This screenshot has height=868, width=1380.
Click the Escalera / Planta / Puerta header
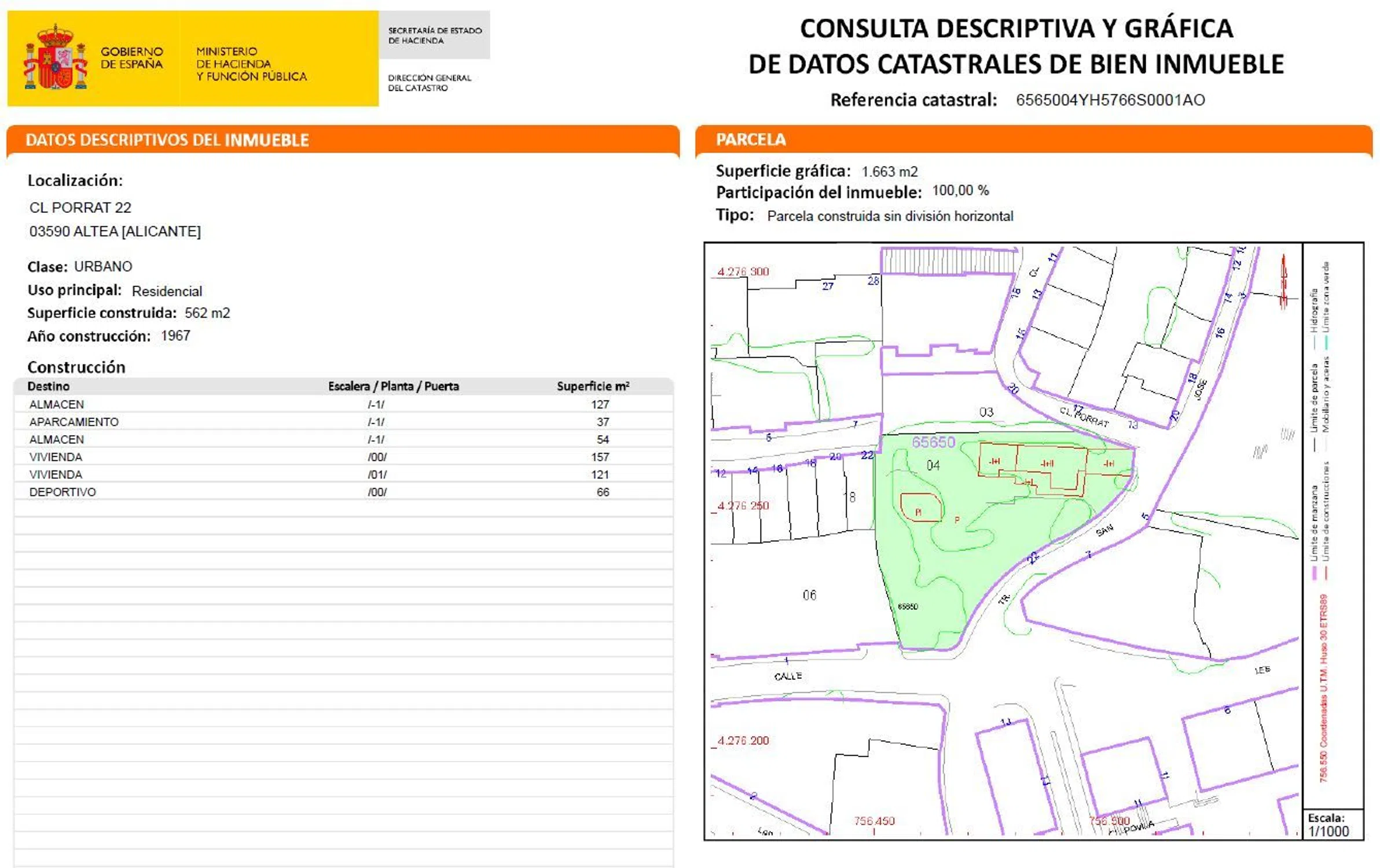(393, 386)
